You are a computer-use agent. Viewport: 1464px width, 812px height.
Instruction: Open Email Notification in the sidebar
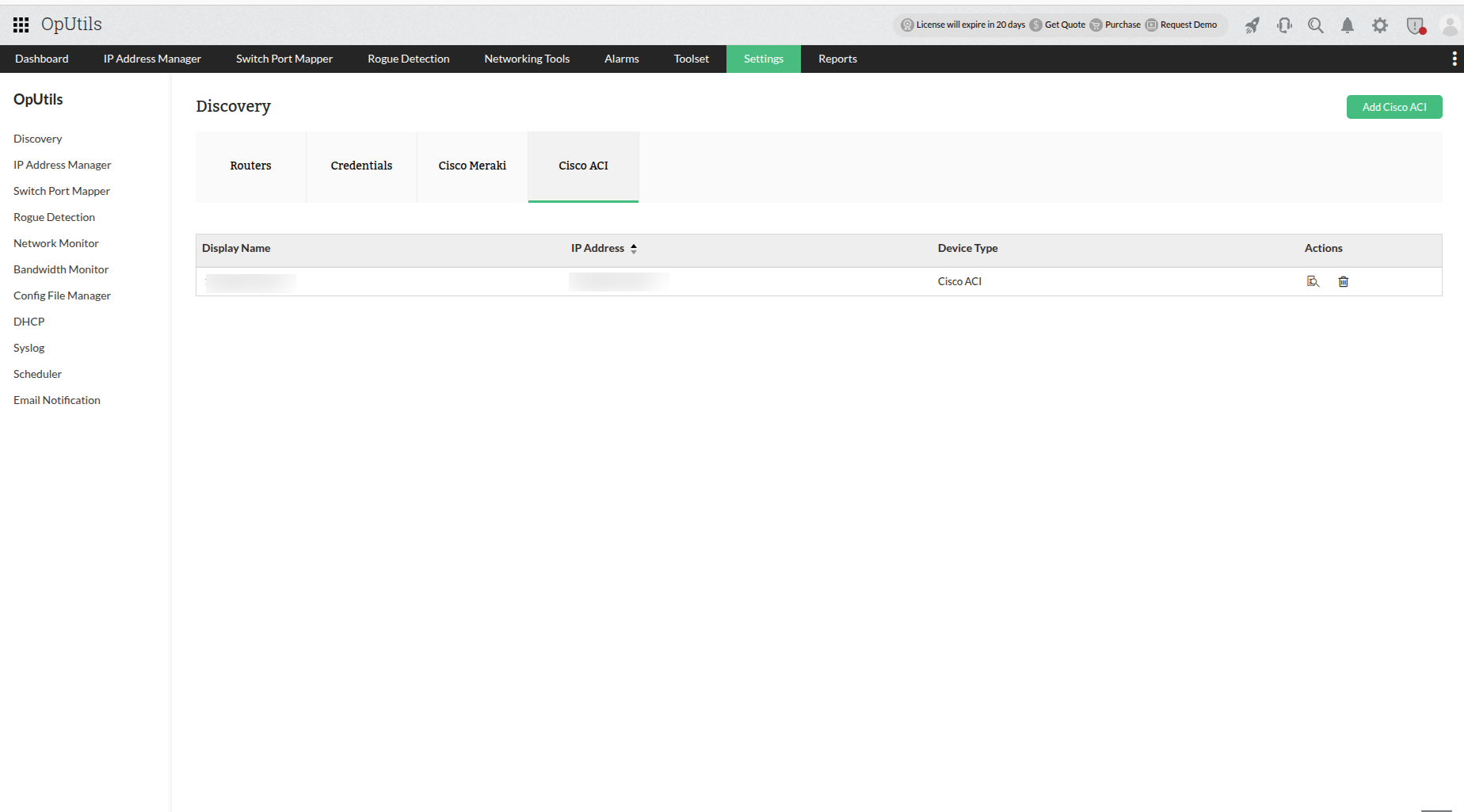(56, 399)
